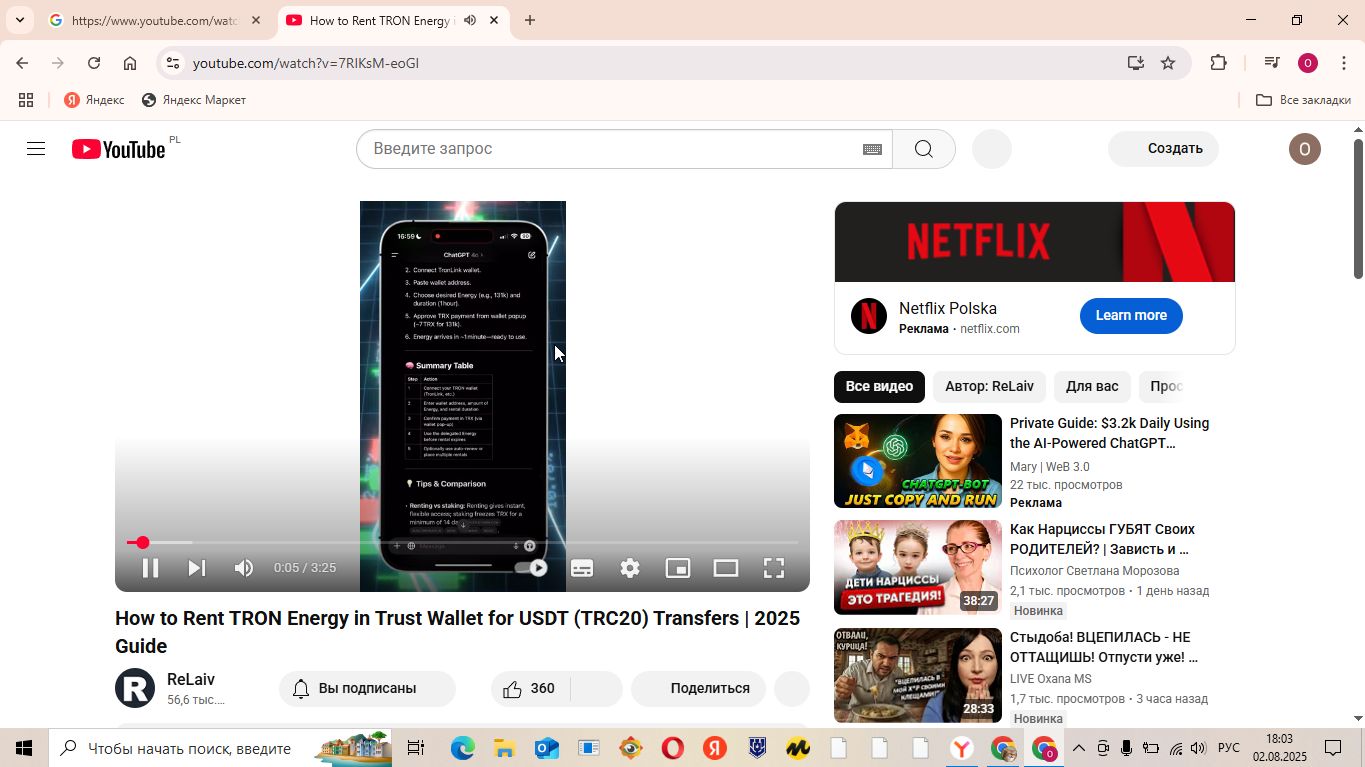Open Microsoft Edge in taskbar
The width and height of the screenshot is (1365, 767).
pos(462,748)
